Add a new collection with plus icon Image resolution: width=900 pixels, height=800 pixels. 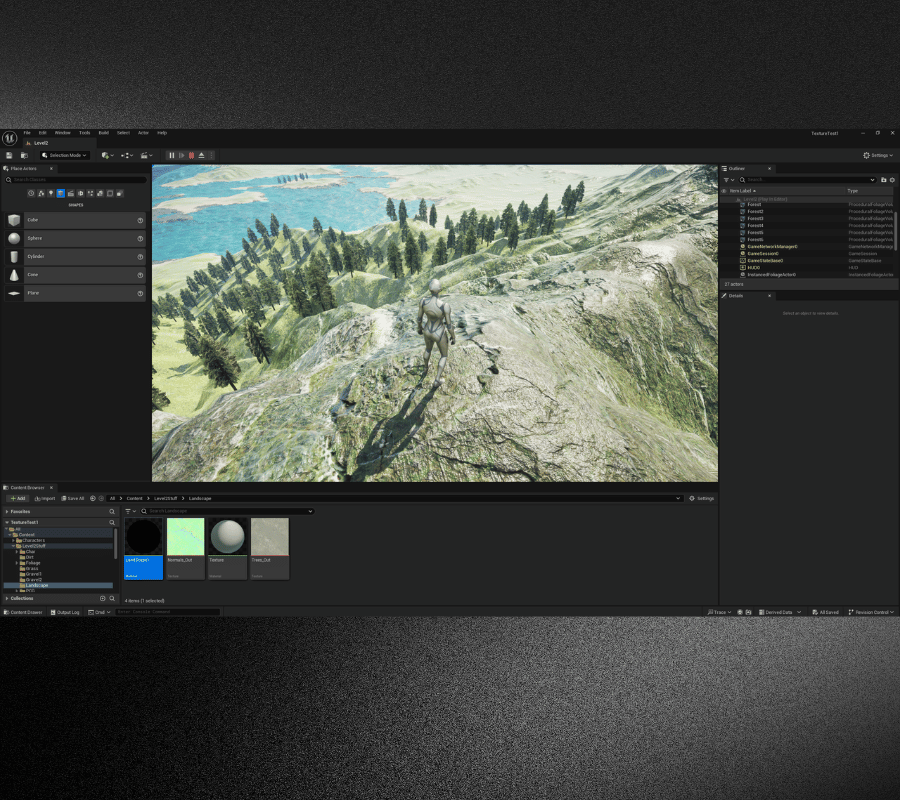[x=103, y=599]
